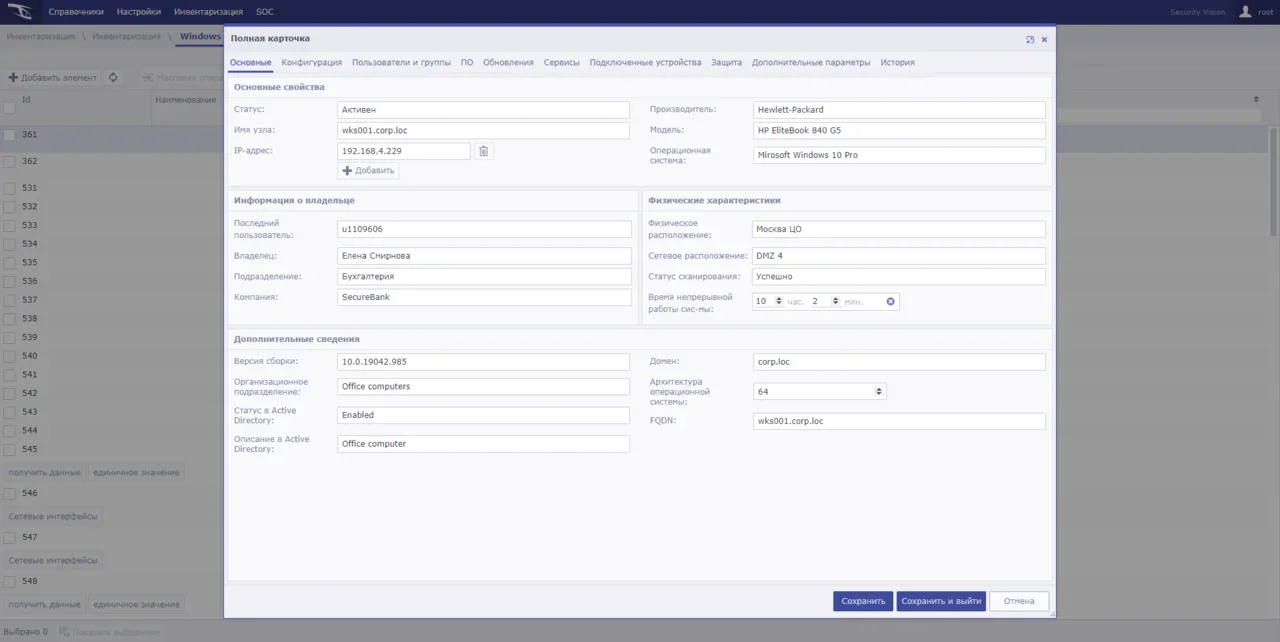Expand the Полная карточка dialog to fullscreen
The image size is (1280, 642).
point(1030,39)
